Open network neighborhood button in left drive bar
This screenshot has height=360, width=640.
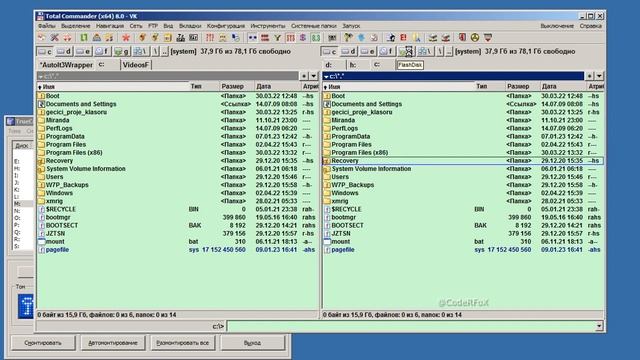tap(141, 51)
